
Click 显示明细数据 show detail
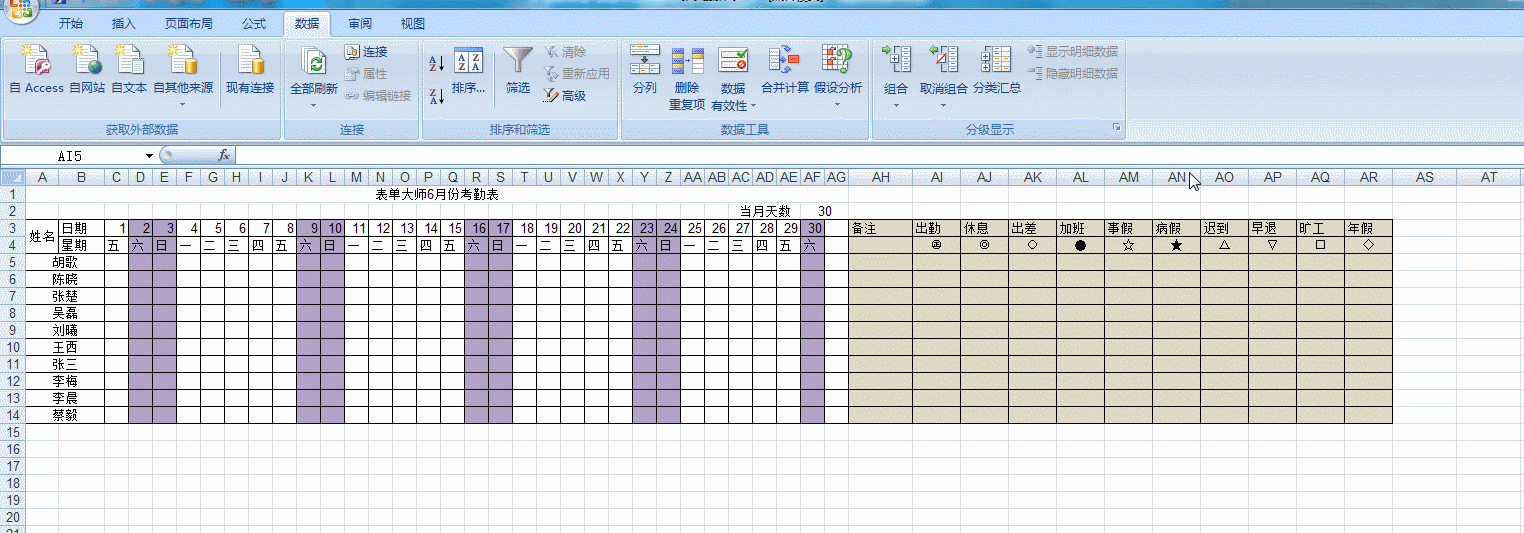coord(1073,51)
